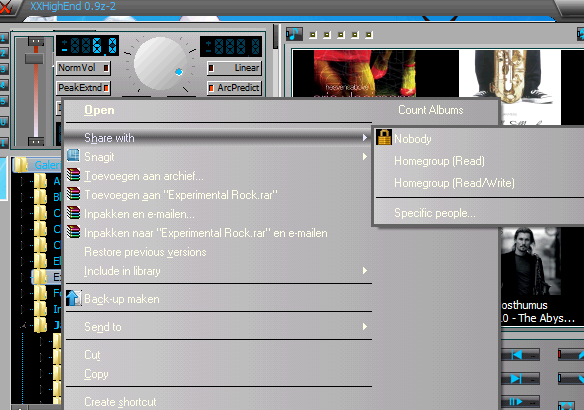Toggle the NormVol option

83,68
